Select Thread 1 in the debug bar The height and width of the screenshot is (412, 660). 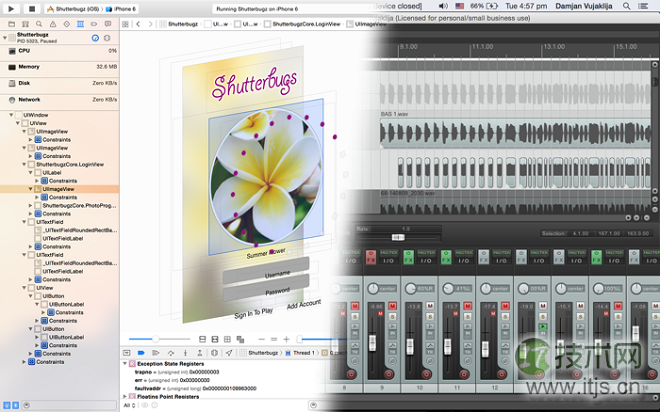coord(301,353)
